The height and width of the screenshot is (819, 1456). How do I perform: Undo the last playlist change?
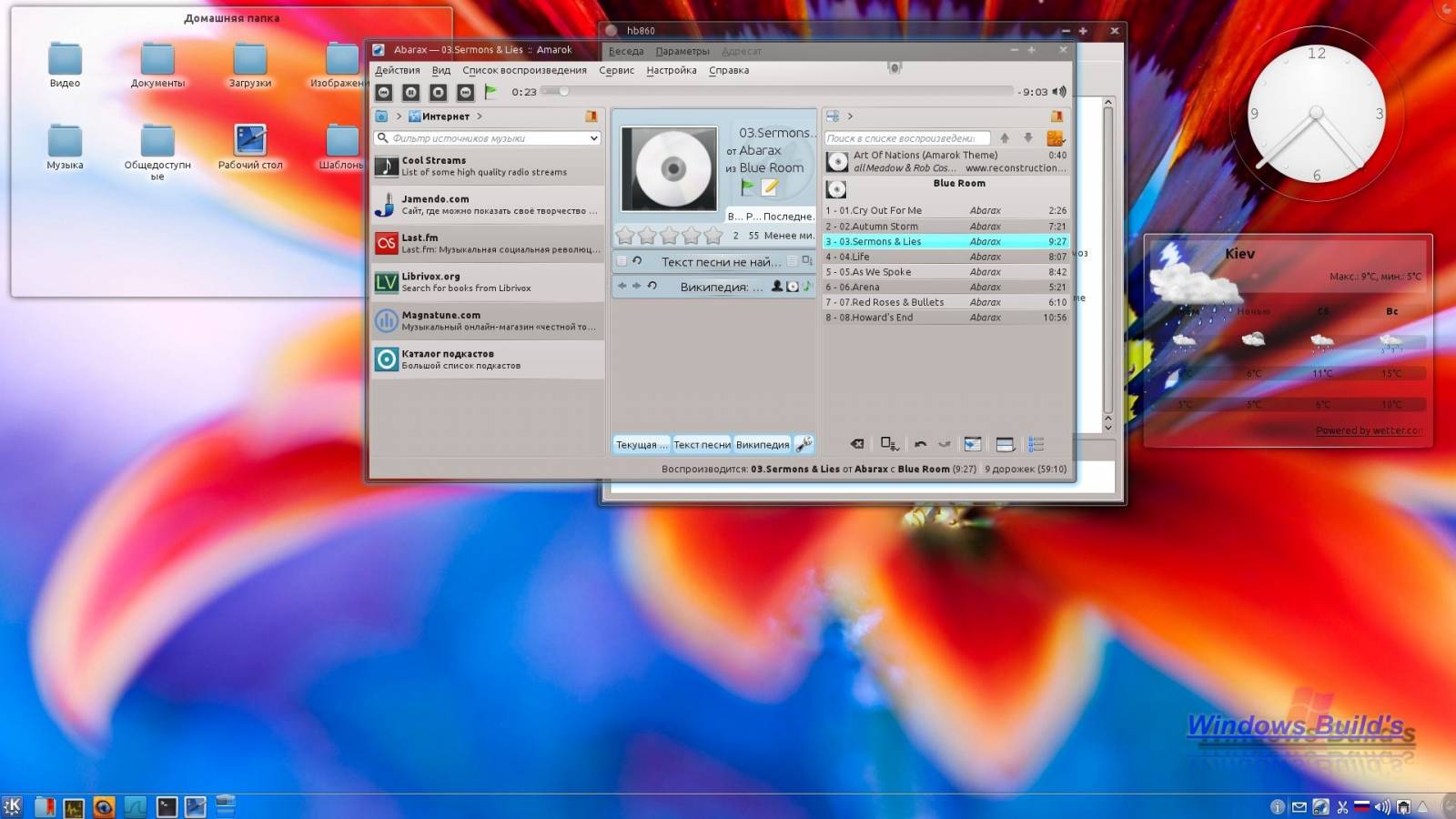coord(921,444)
